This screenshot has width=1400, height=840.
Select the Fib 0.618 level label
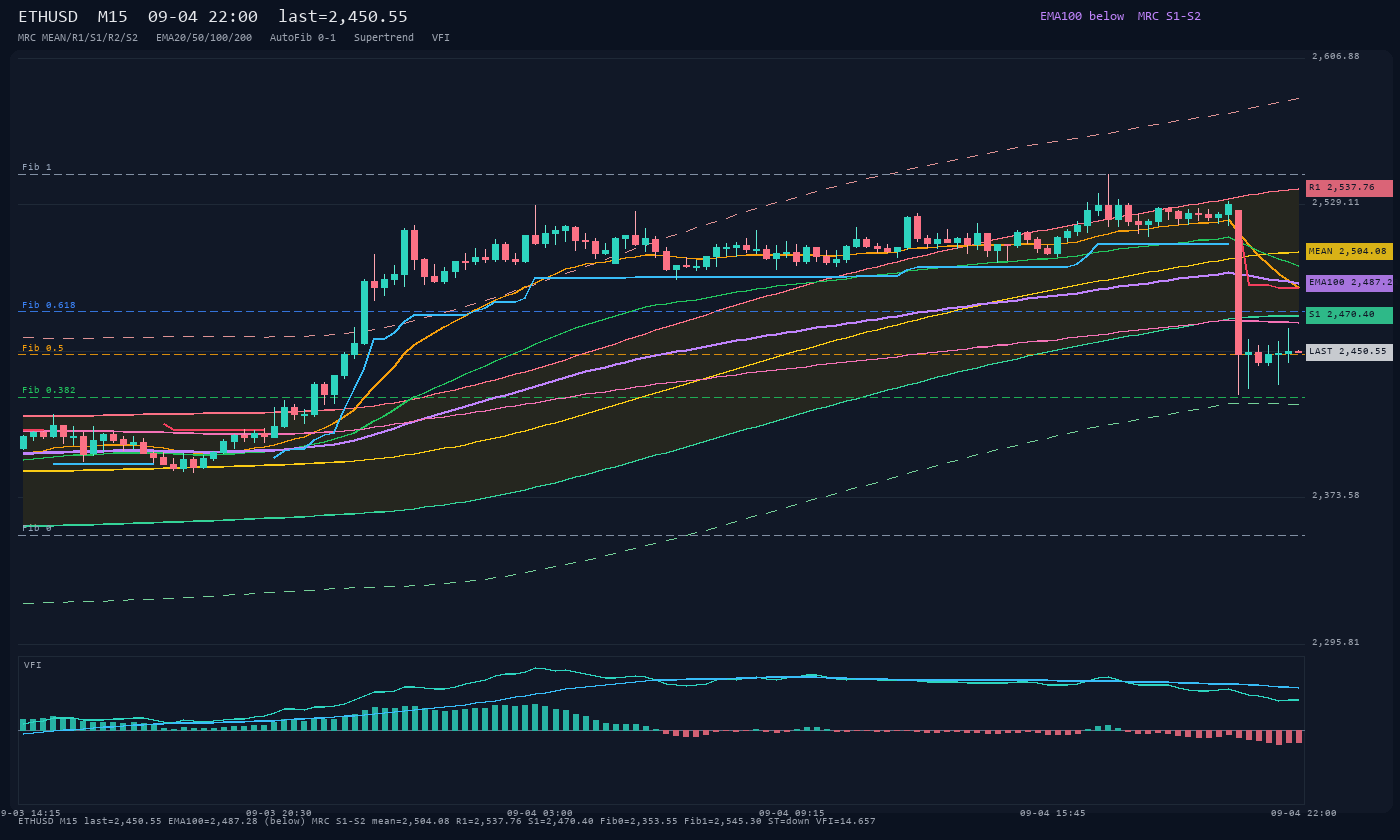tap(49, 305)
